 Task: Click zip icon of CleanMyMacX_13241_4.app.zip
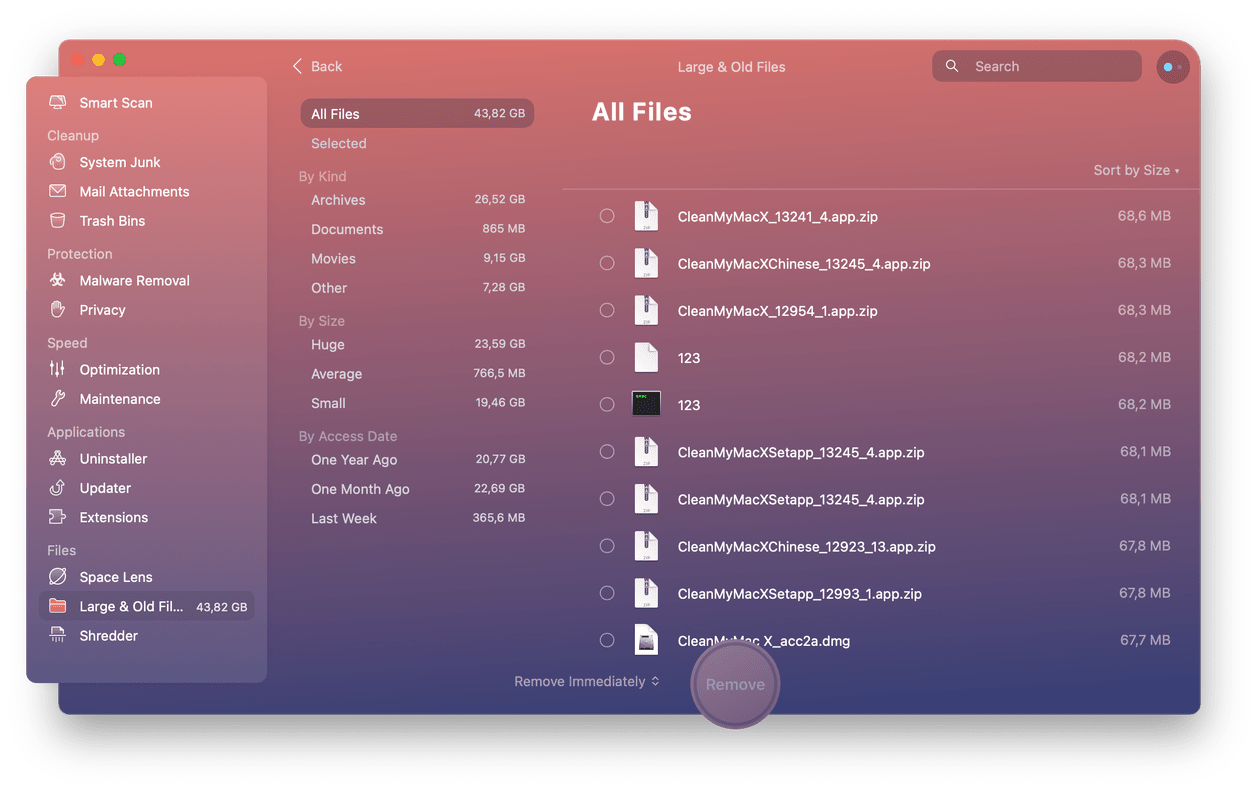click(646, 216)
